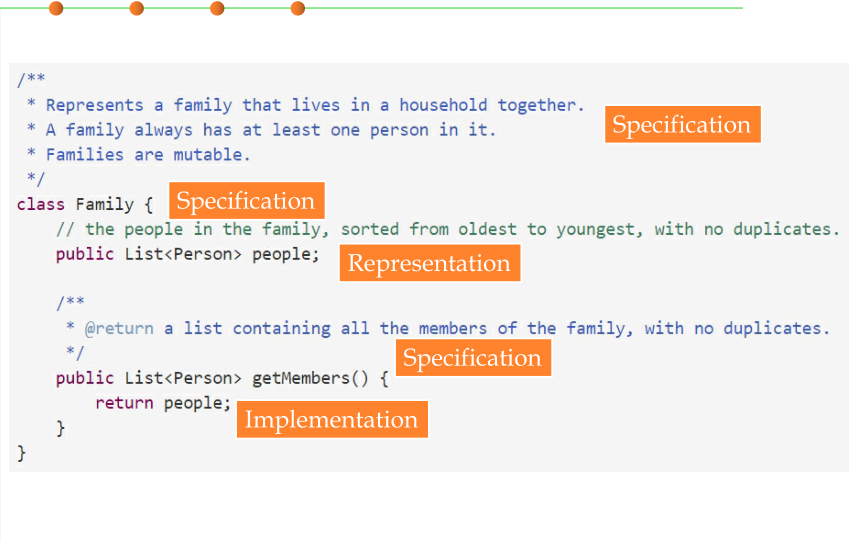This screenshot has width=856, height=541.
Task: Click the getMembers() method signature
Action: tap(222, 378)
